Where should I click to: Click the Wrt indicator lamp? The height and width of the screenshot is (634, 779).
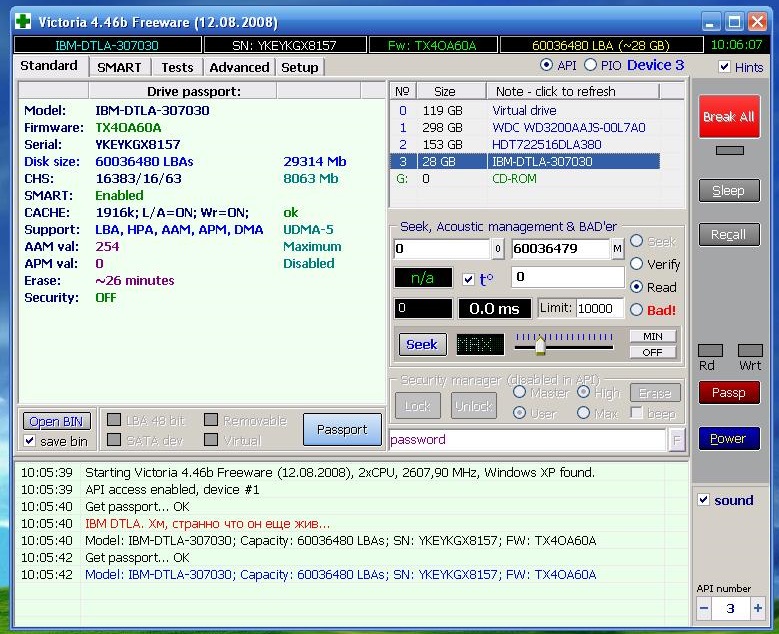(750, 351)
